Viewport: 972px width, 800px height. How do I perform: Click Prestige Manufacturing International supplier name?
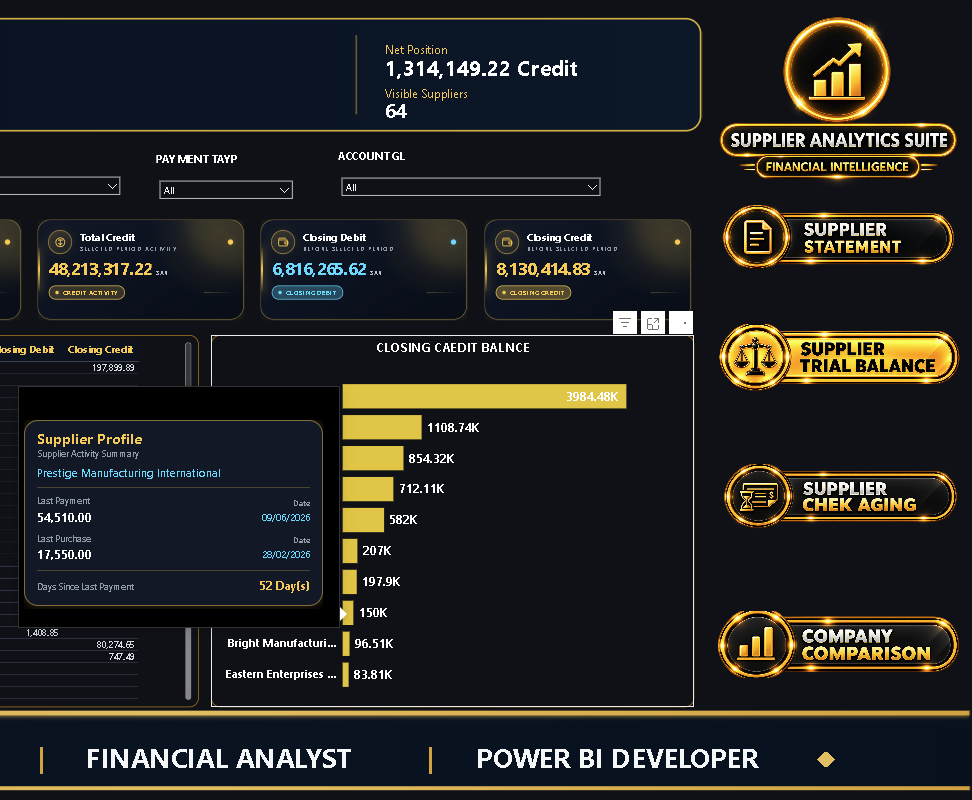[128, 473]
